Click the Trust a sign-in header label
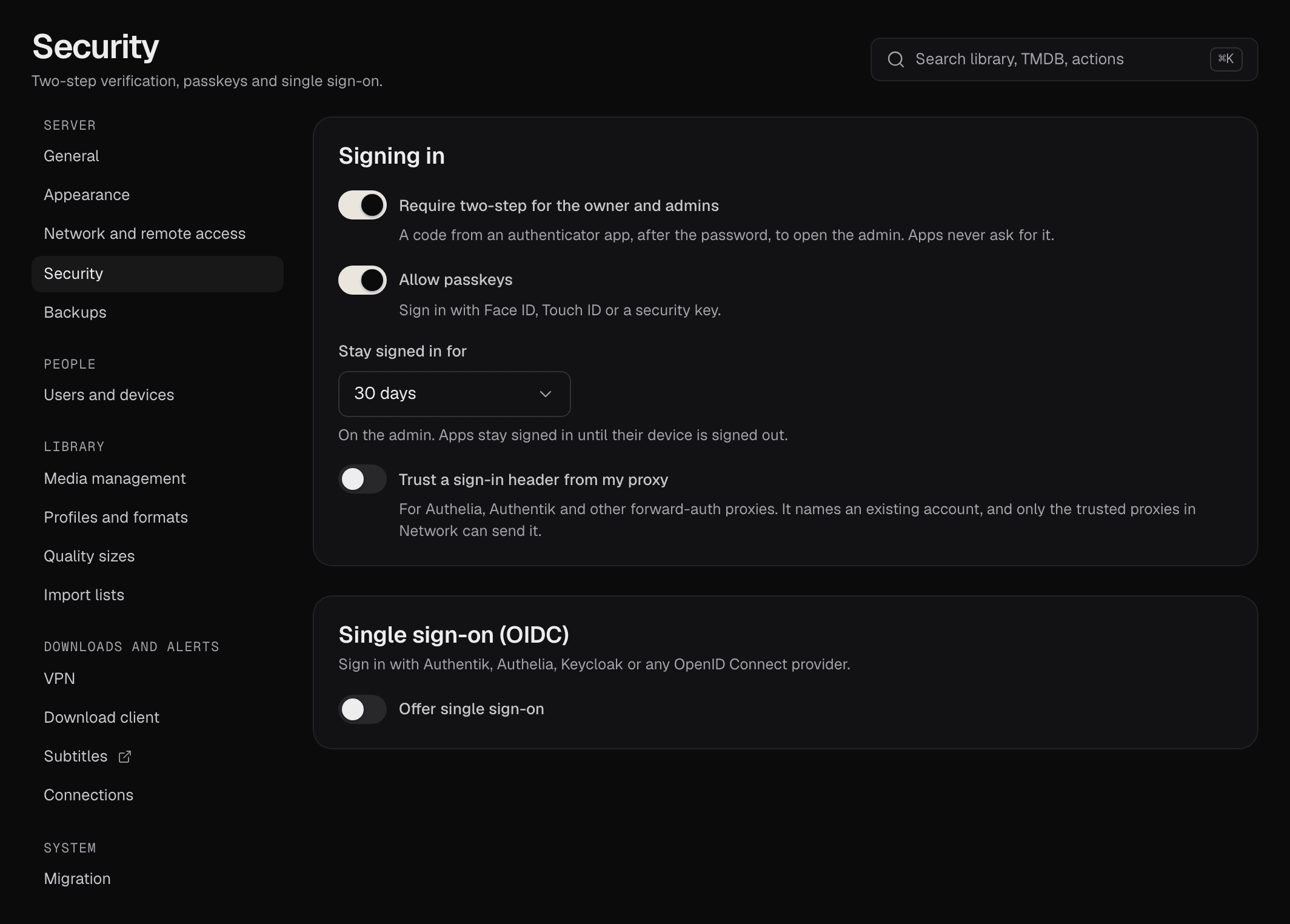This screenshot has width=1290, height=924. (x=533, y=480)
